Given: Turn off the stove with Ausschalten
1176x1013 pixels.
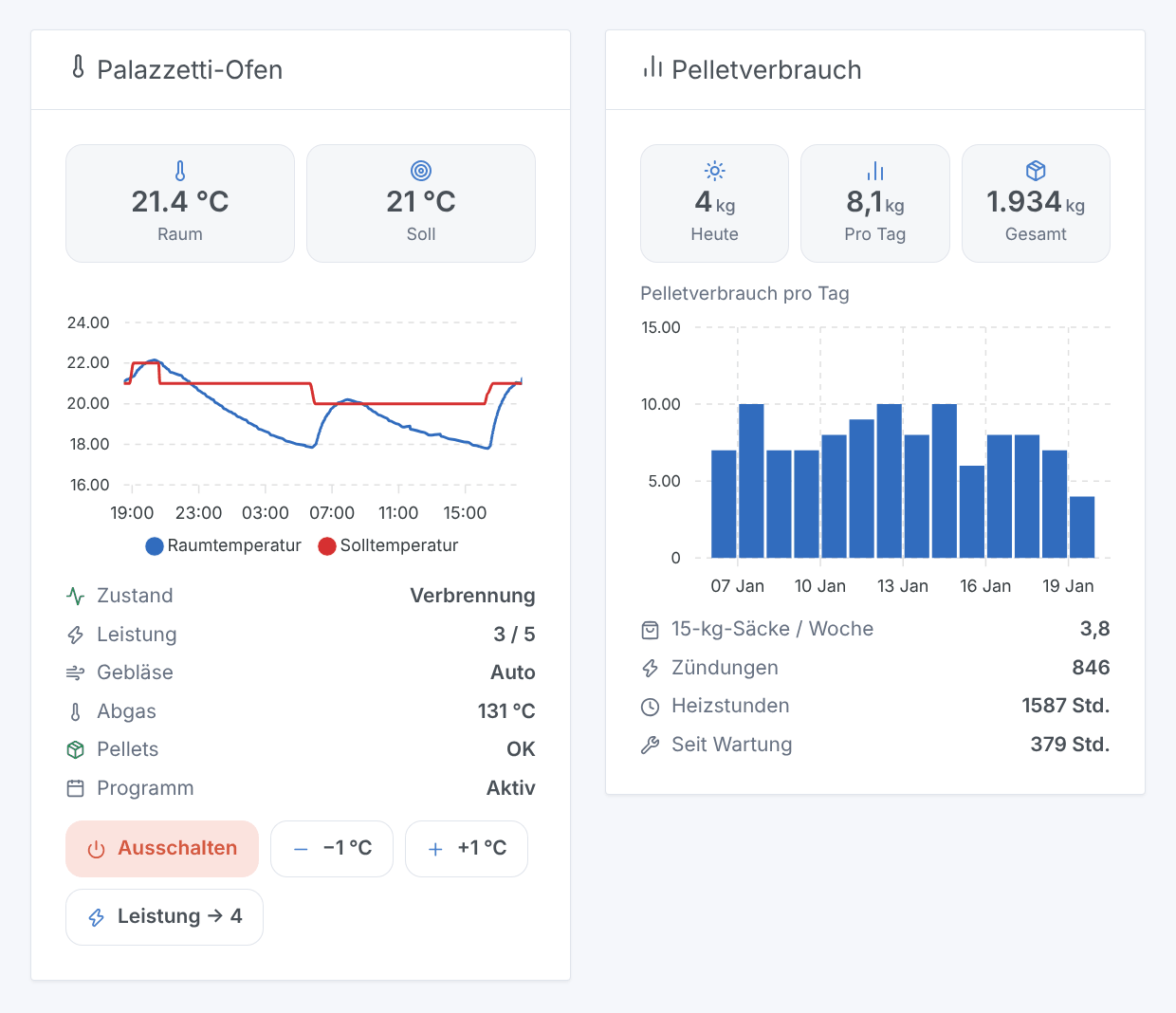Looking at the screenshot, I should tap(162, 849).
